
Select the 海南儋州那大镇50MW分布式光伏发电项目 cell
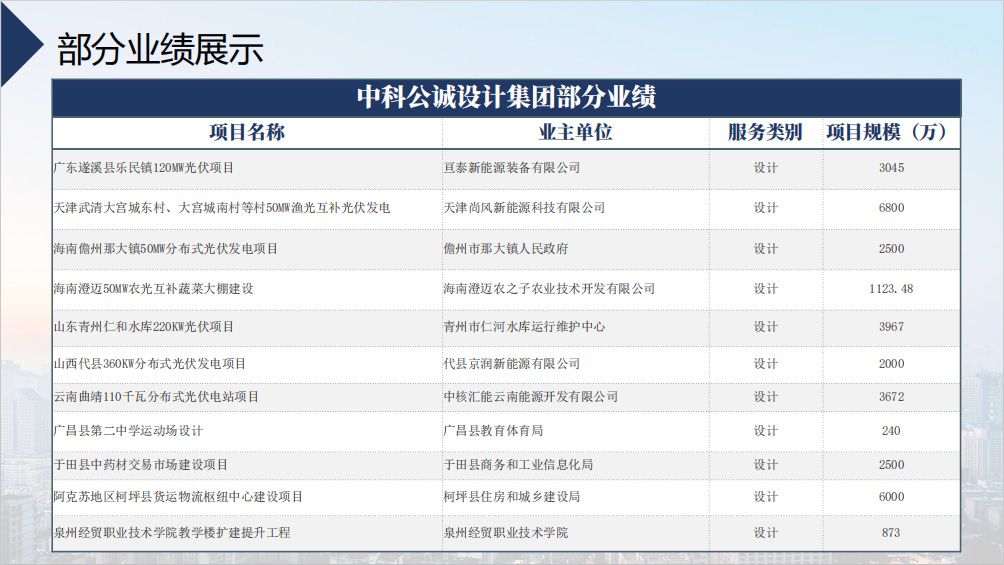click(166, 249)
